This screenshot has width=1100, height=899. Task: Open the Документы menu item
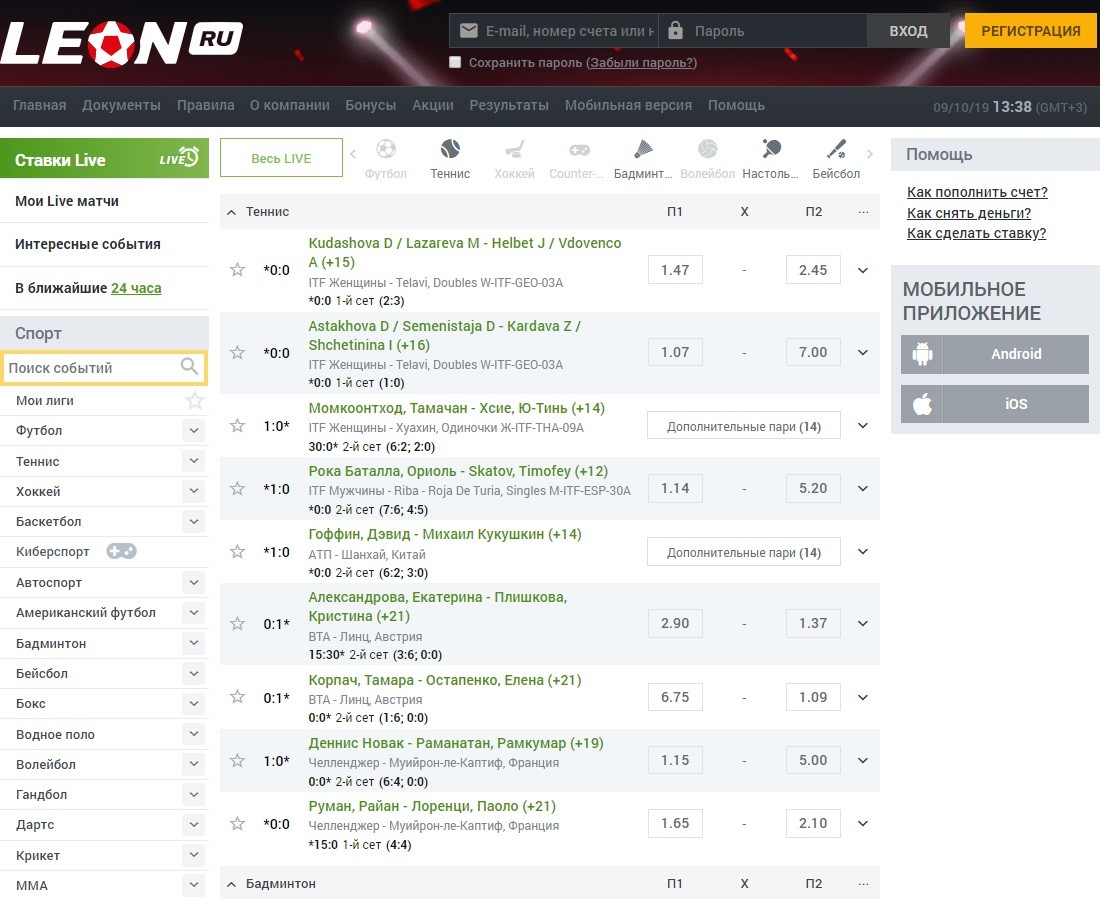coord(121,105)
